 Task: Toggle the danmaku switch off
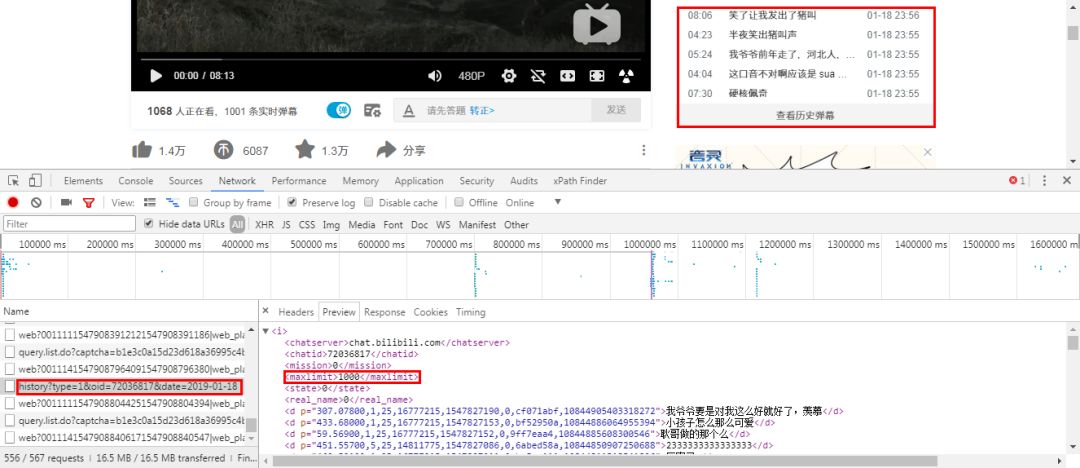[339, 110]
